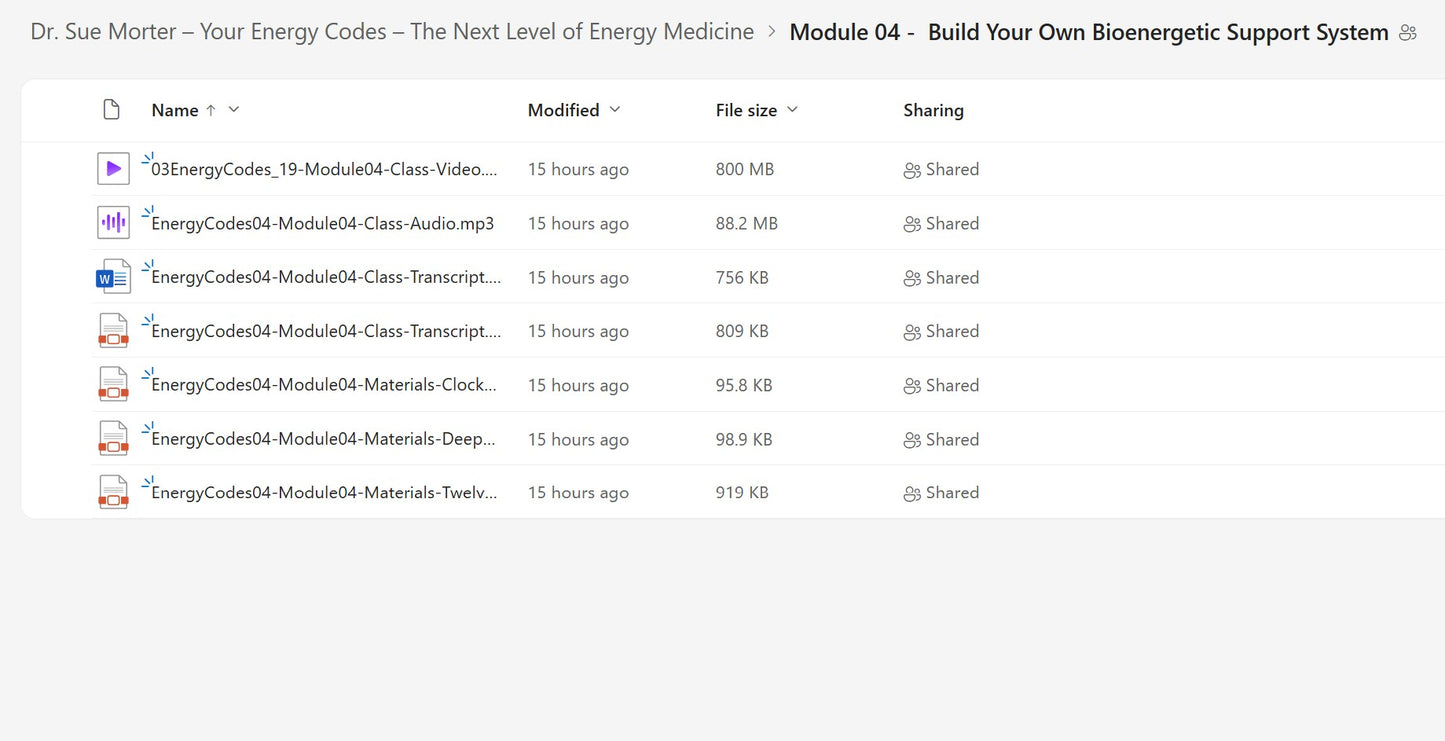1445x741 pixels.
Task: Click the PDF icon for Materials-Deep file
Action: coord(113,439)
